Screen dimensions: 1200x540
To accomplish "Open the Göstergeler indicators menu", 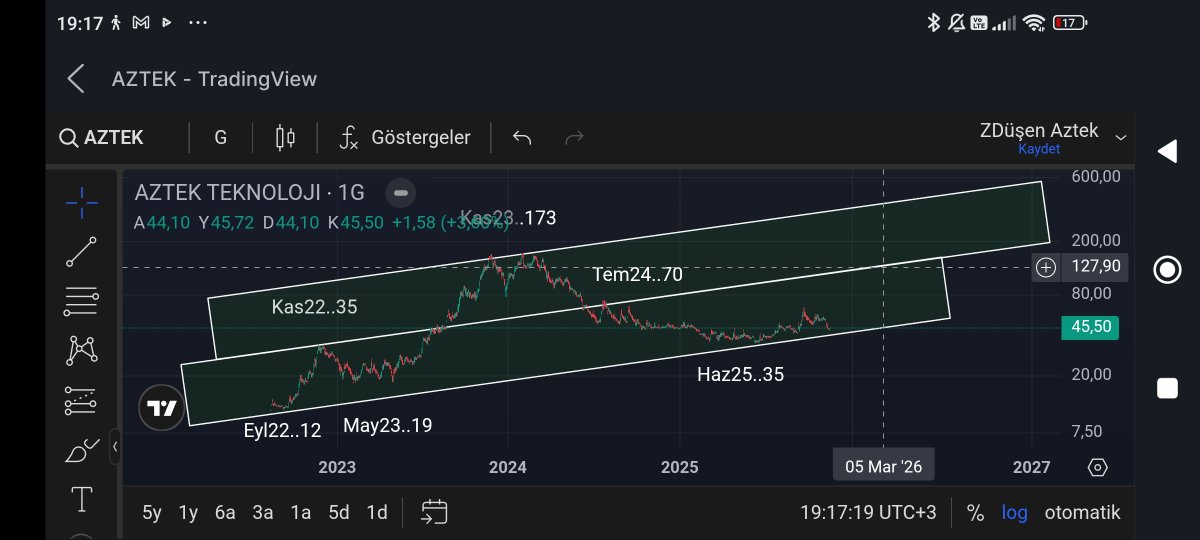I will click(x=404, y=138).
